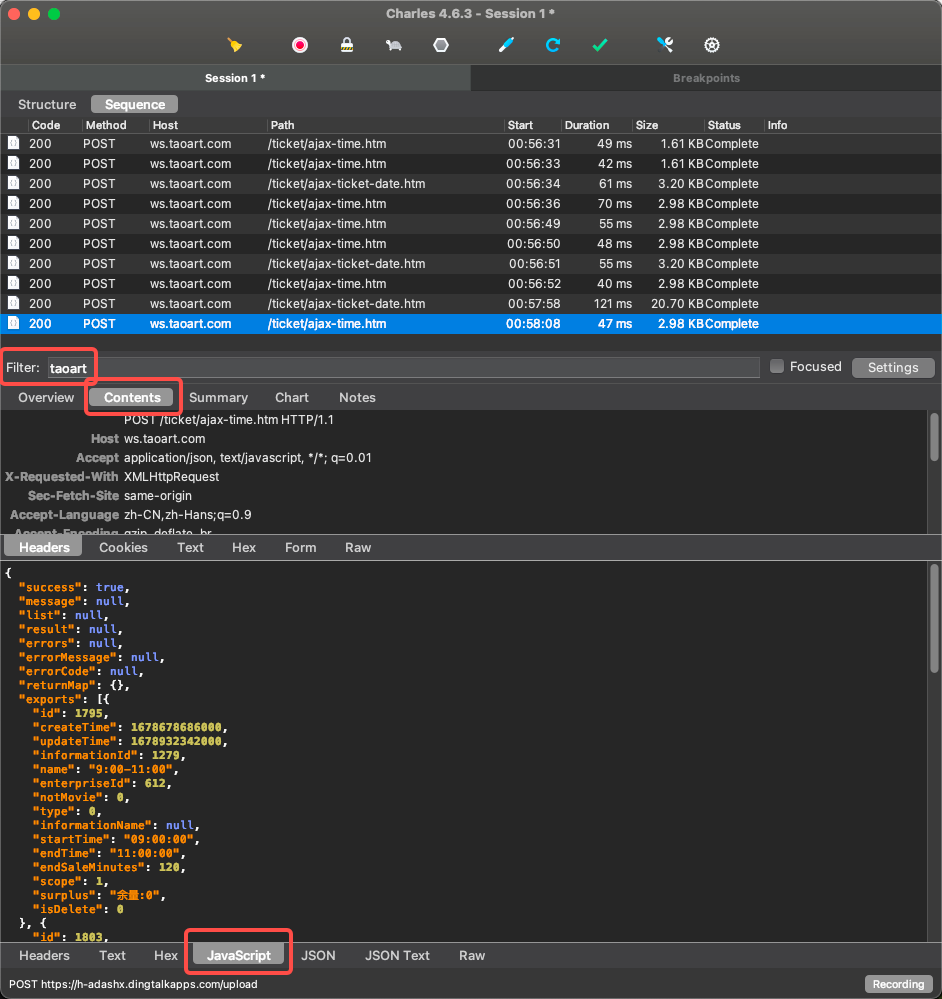Enable the Focused checkbox
The width and height of the screenshot is (942, 999).
(x=776, y=366)
